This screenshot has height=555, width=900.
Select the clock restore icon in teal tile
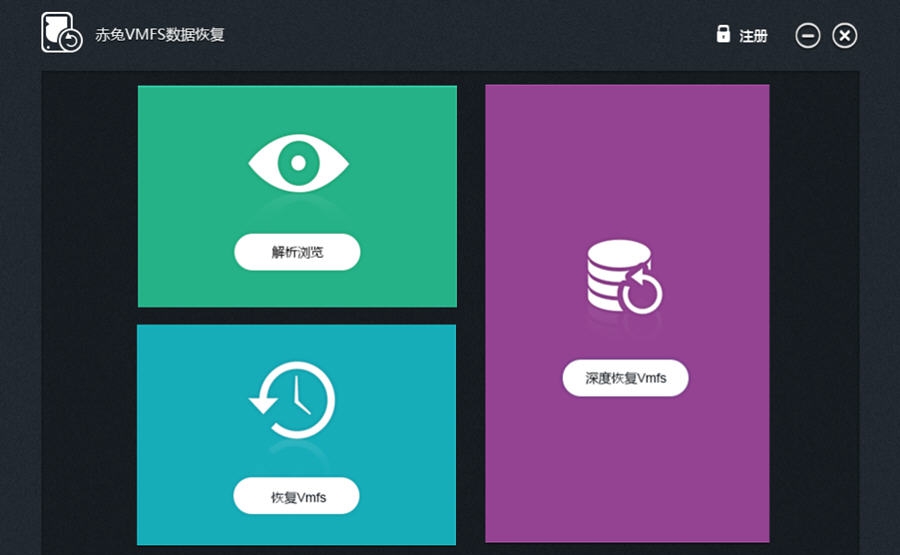coord(292,400)
